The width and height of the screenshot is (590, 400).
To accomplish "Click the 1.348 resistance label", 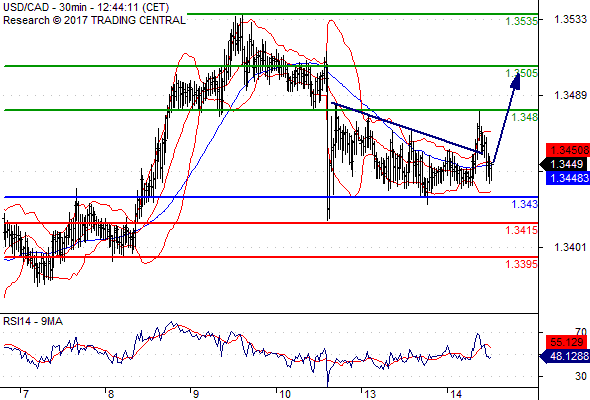I will click(525, 117).
